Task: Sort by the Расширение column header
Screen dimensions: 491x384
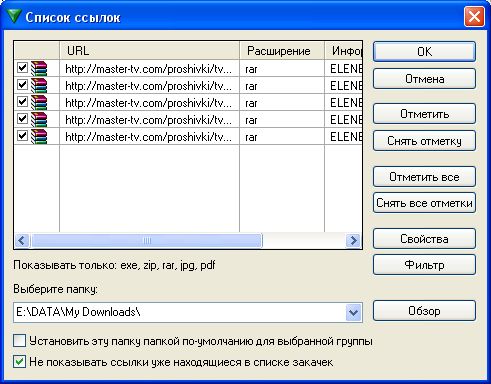Action: [282, 51]
